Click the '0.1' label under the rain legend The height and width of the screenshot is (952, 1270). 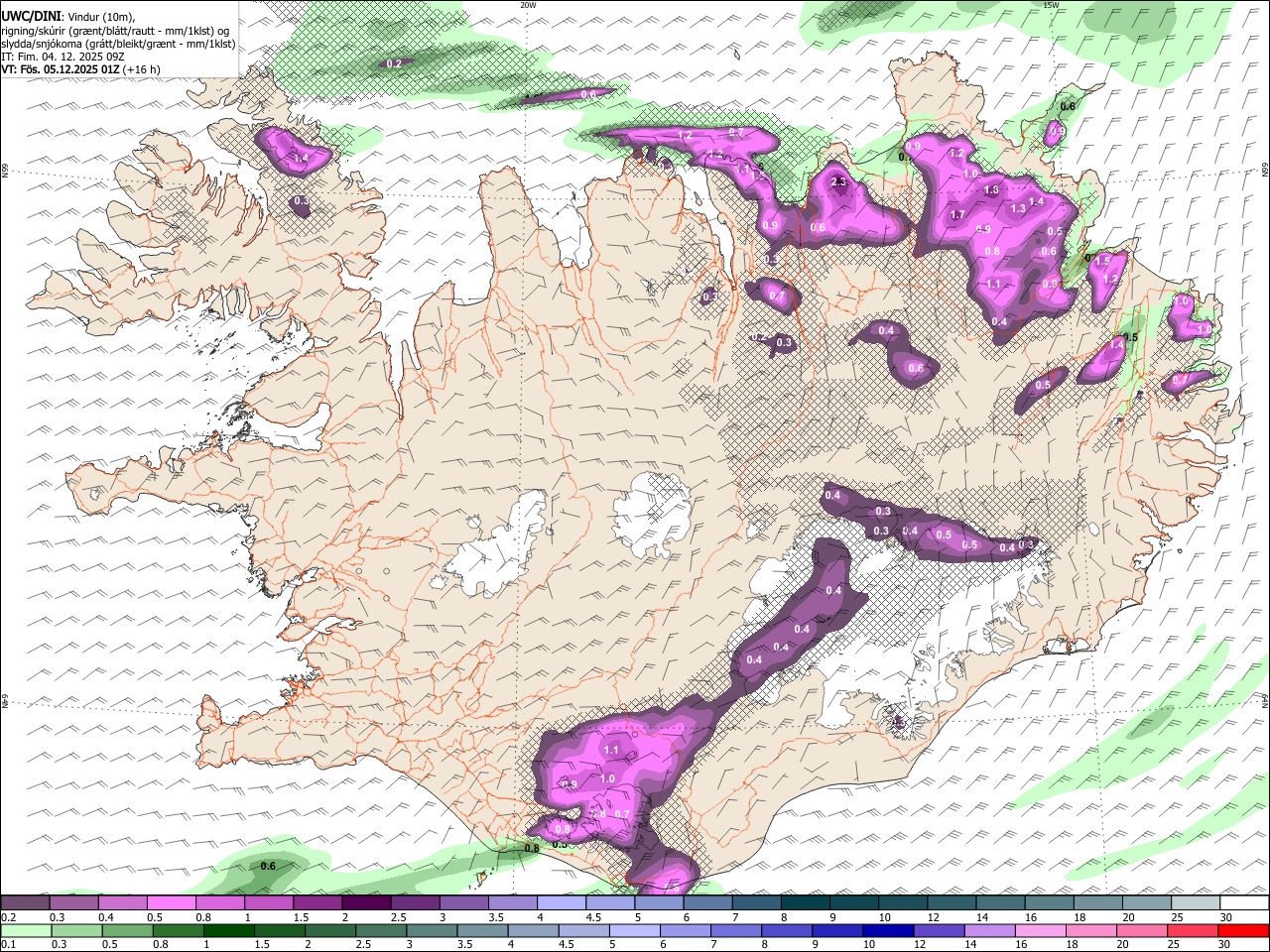(x=8, y=944)
